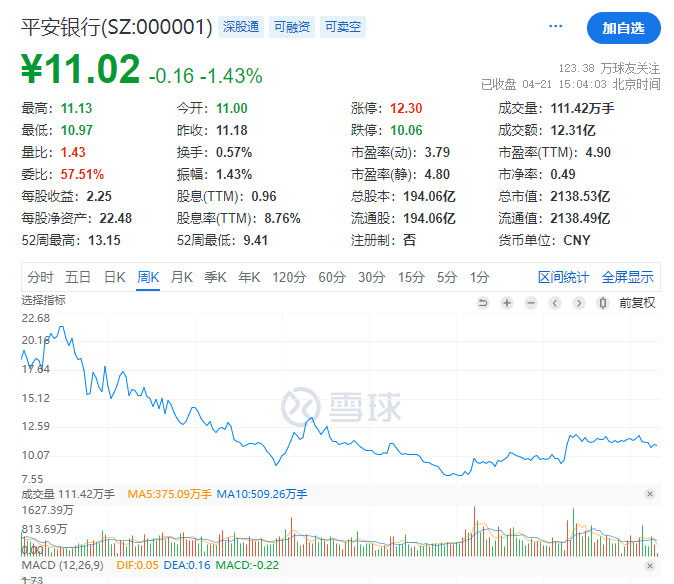Click the MACD (12,26,9) label

pyautogui.click(x=62, y=565)
